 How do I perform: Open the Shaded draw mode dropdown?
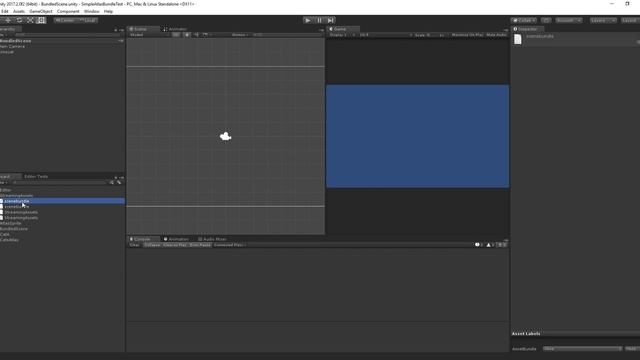(149, 35)
